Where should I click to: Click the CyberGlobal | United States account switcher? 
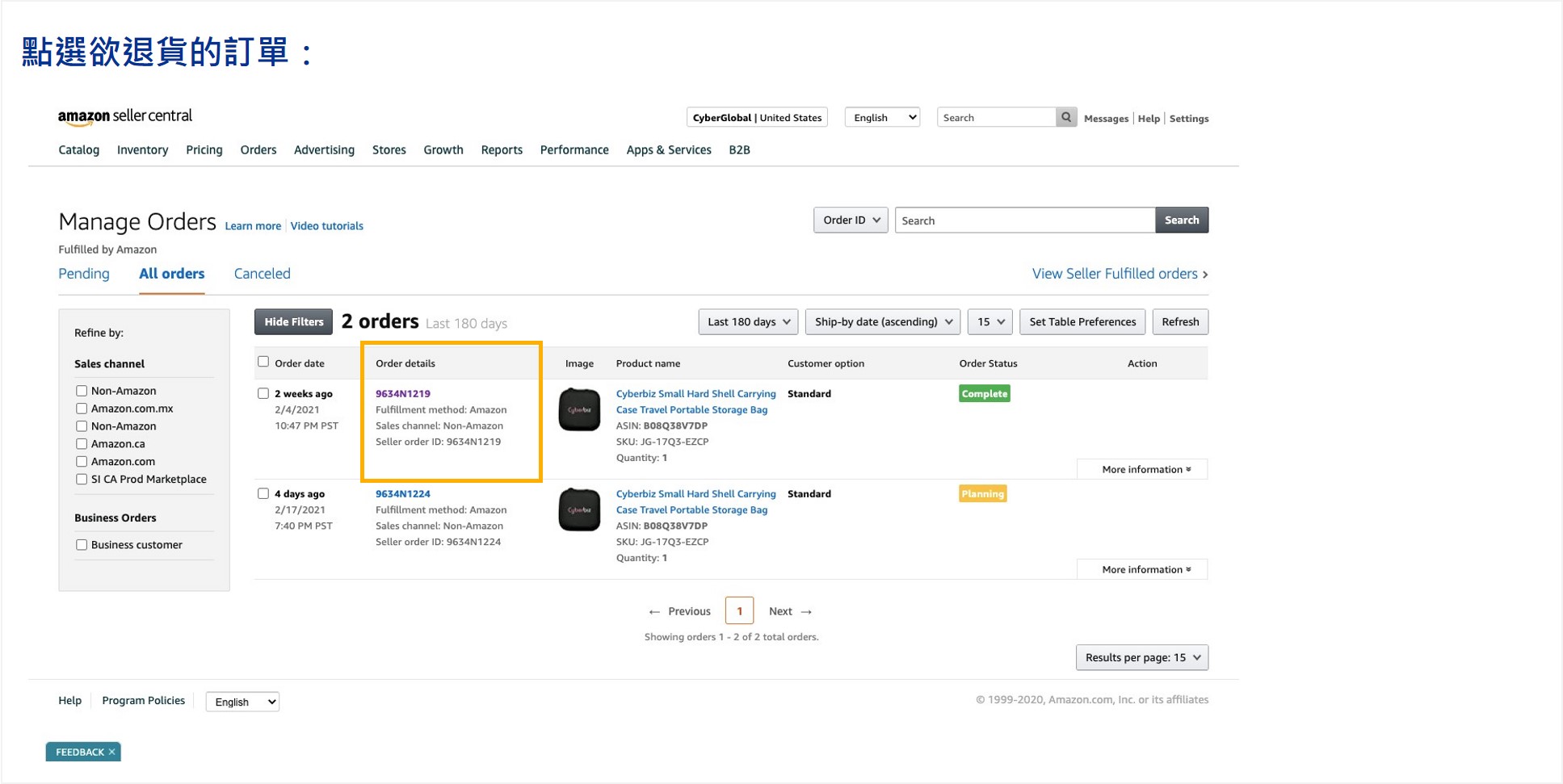click(757, 117)
